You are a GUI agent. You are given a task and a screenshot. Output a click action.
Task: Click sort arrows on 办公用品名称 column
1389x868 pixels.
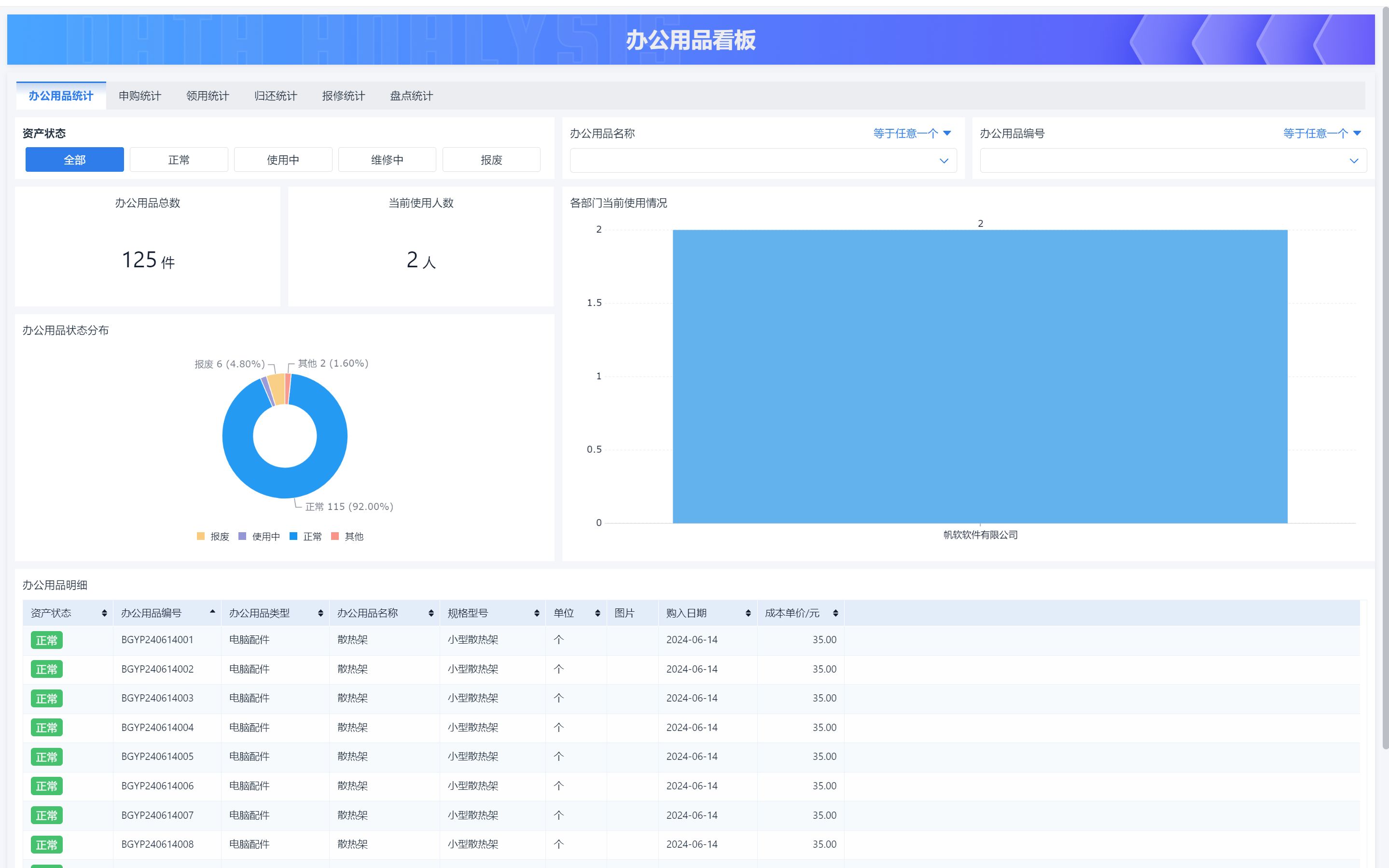click(x=431, y=613)
